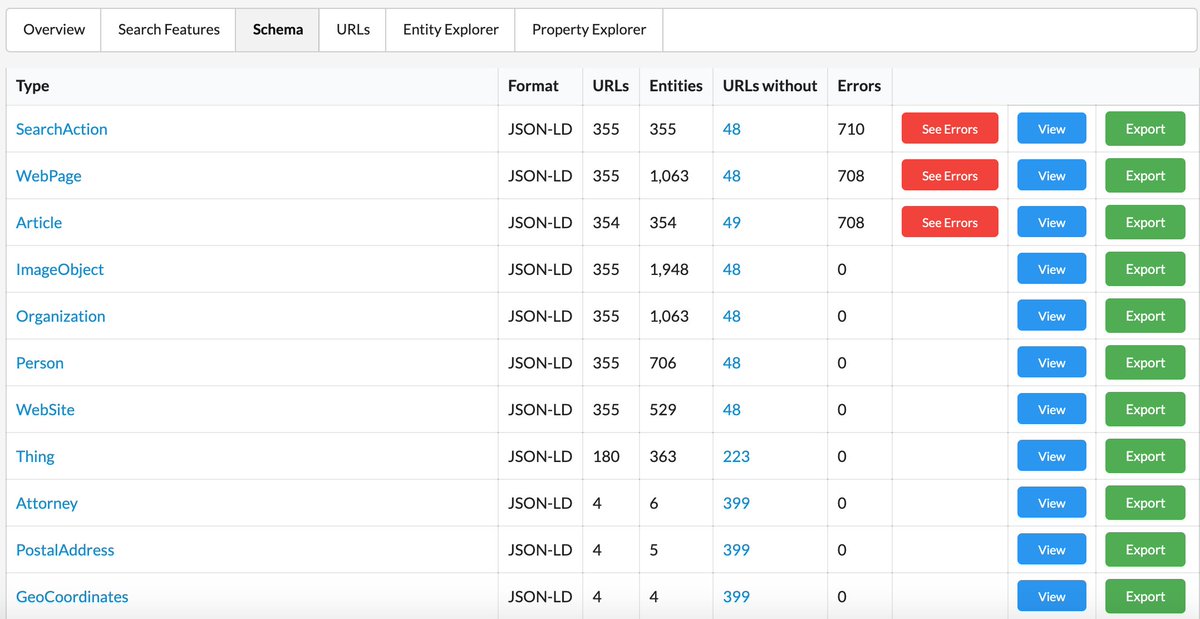Click the Errors column header
1200x619 pixels.
tap(859, 86)
